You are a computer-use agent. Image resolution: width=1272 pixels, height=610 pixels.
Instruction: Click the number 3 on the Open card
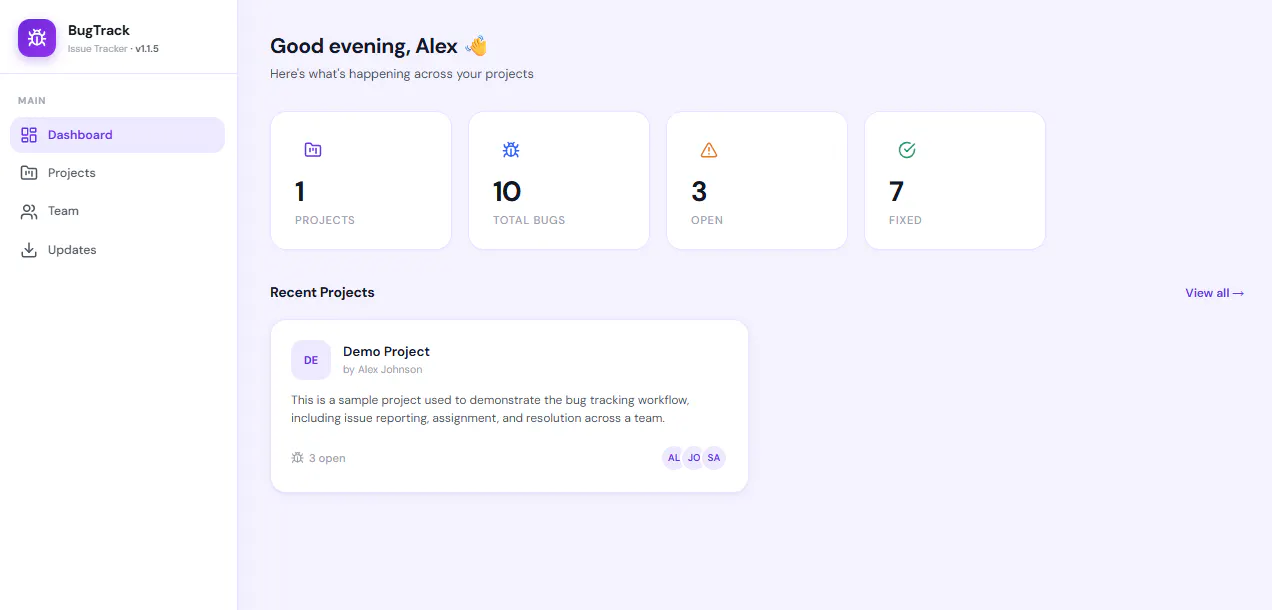pos(699,191)
